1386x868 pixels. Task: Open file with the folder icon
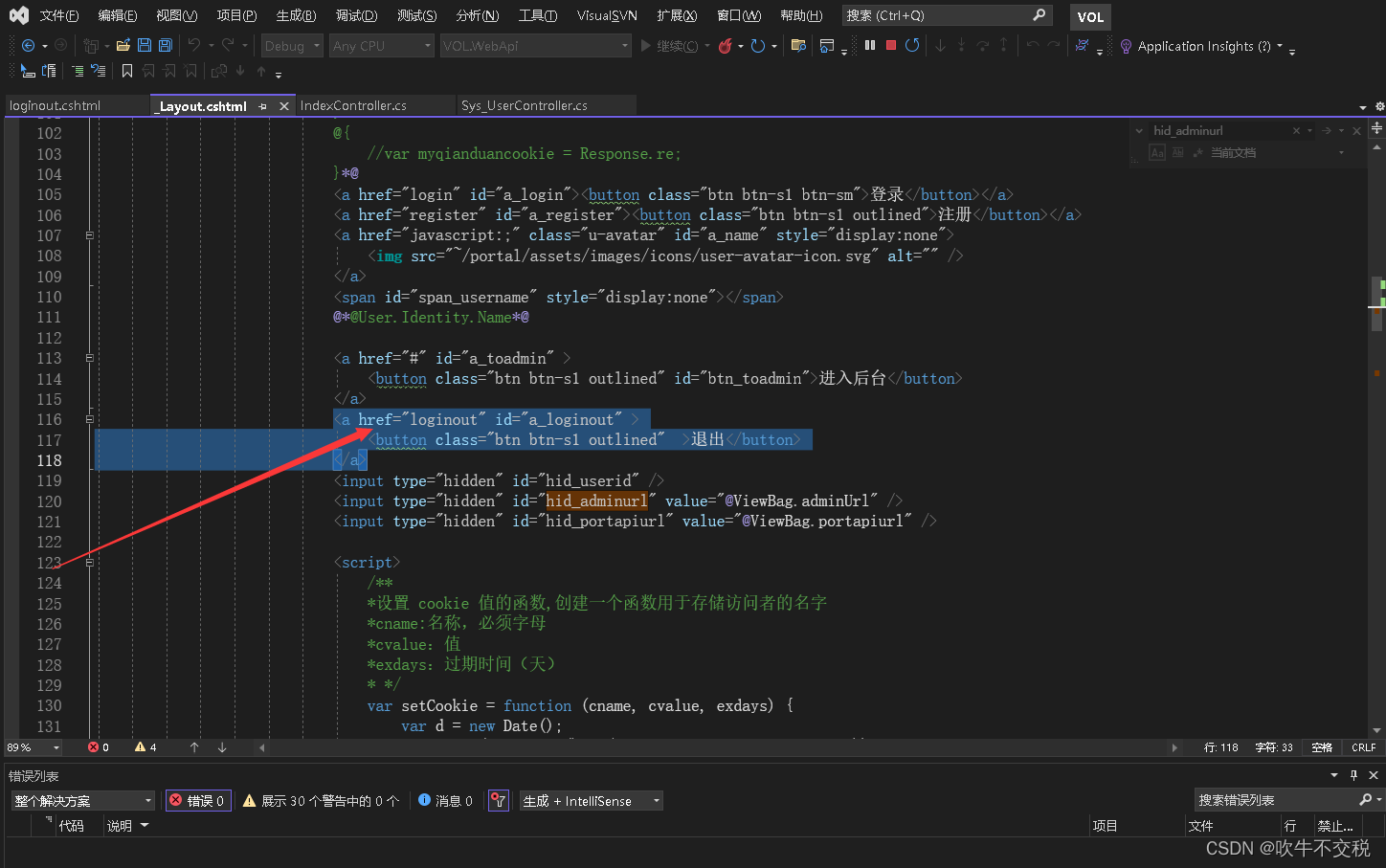pyautogui.click(x=123, y=46)
